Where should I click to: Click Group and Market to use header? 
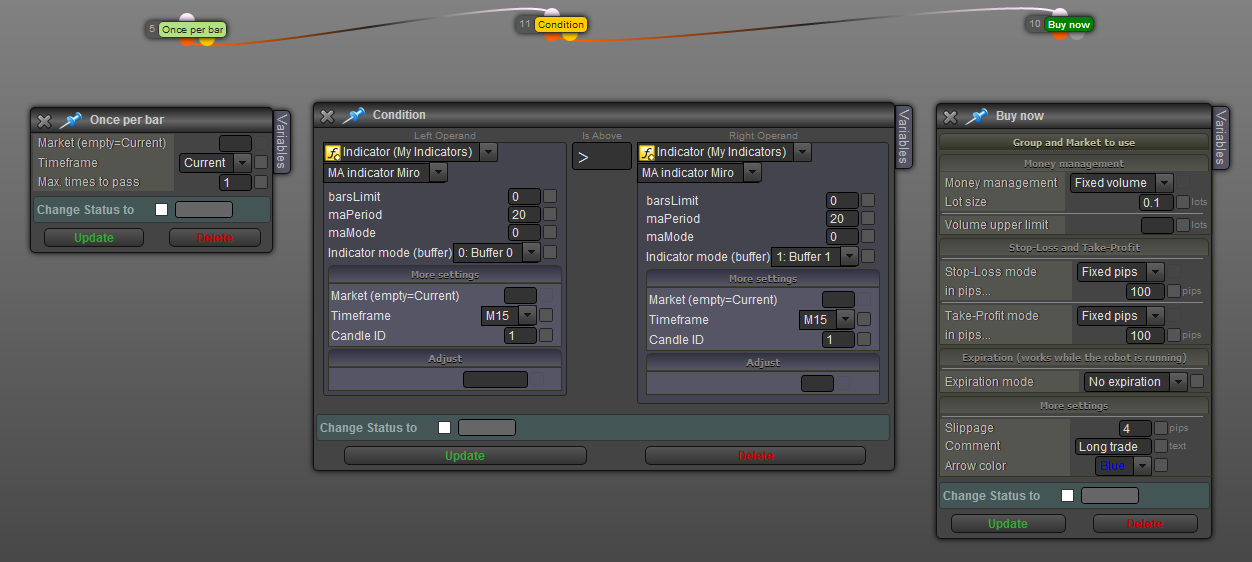[1074, 142]
